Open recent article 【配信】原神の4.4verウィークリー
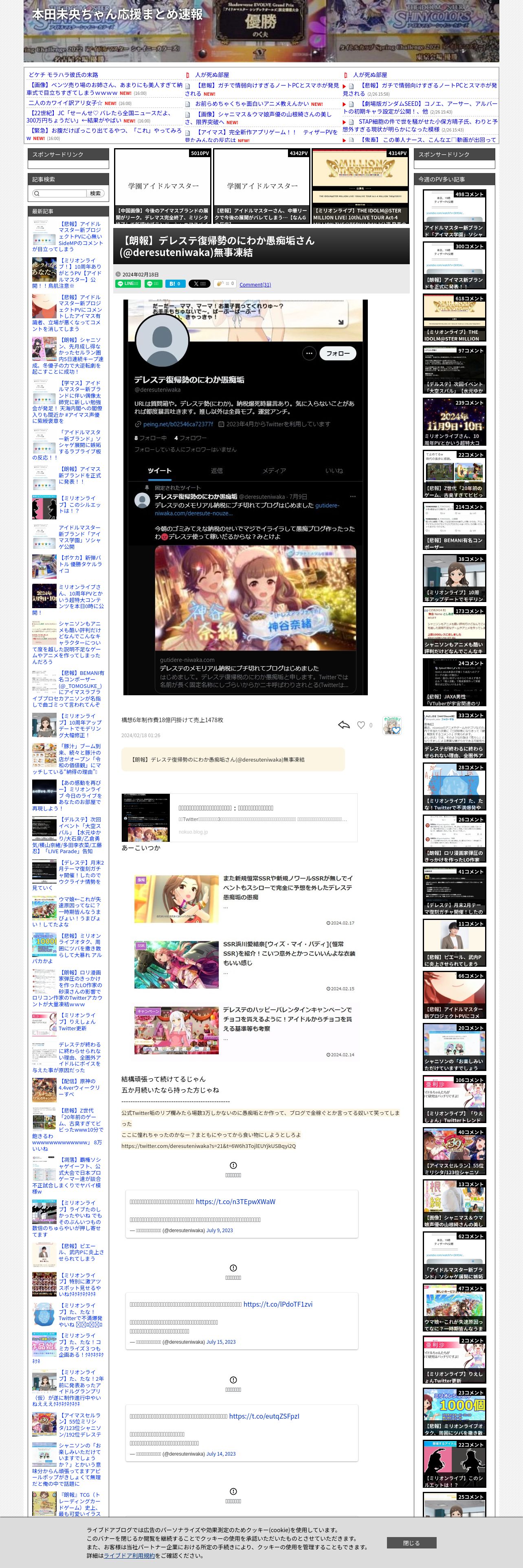The height and width of the screenshot is (1568, 523). (x=79, y=1087)
